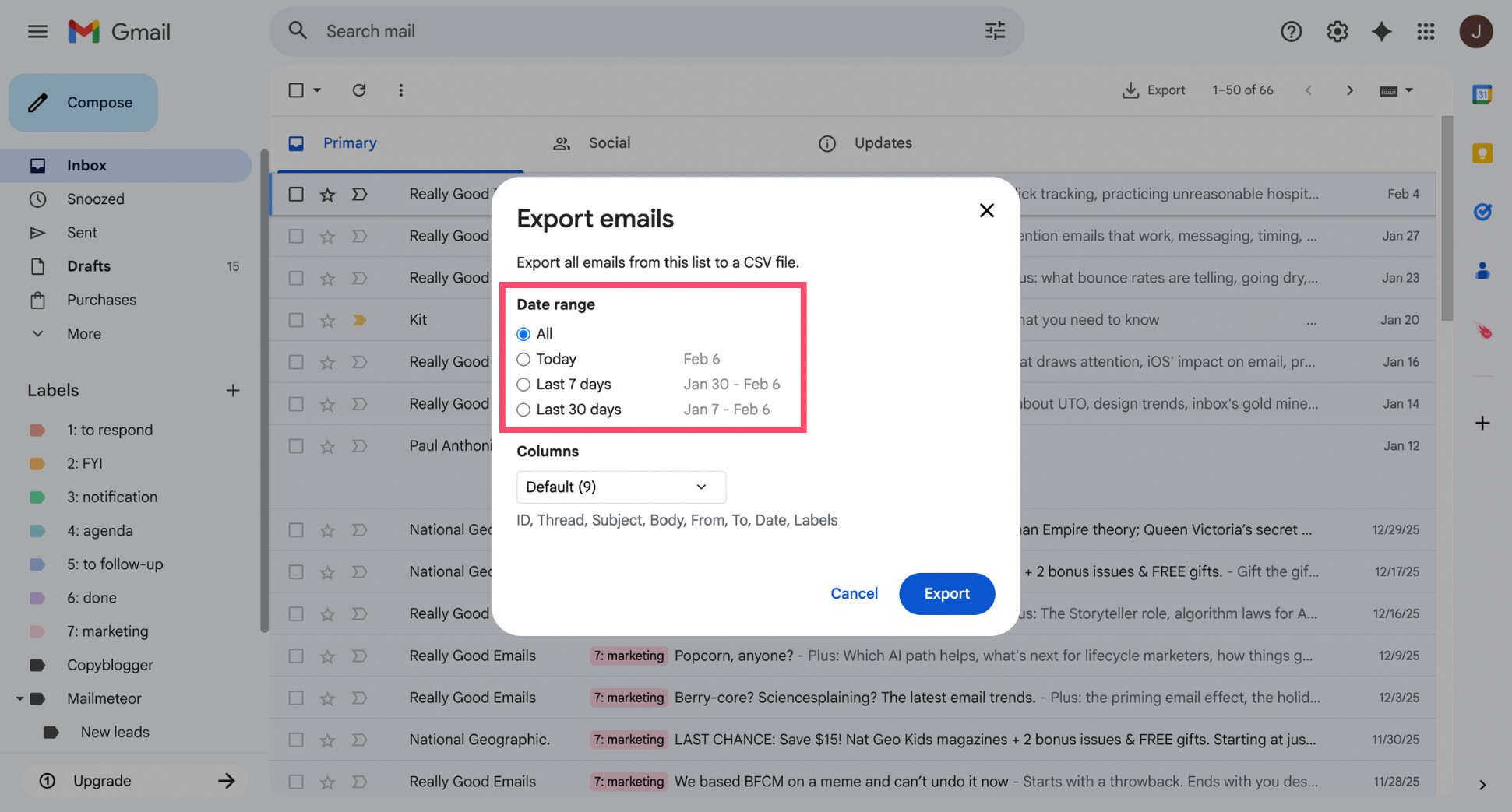Click the Export icon above the email list
1512x812 pixels.
[x=1130, y=90]
